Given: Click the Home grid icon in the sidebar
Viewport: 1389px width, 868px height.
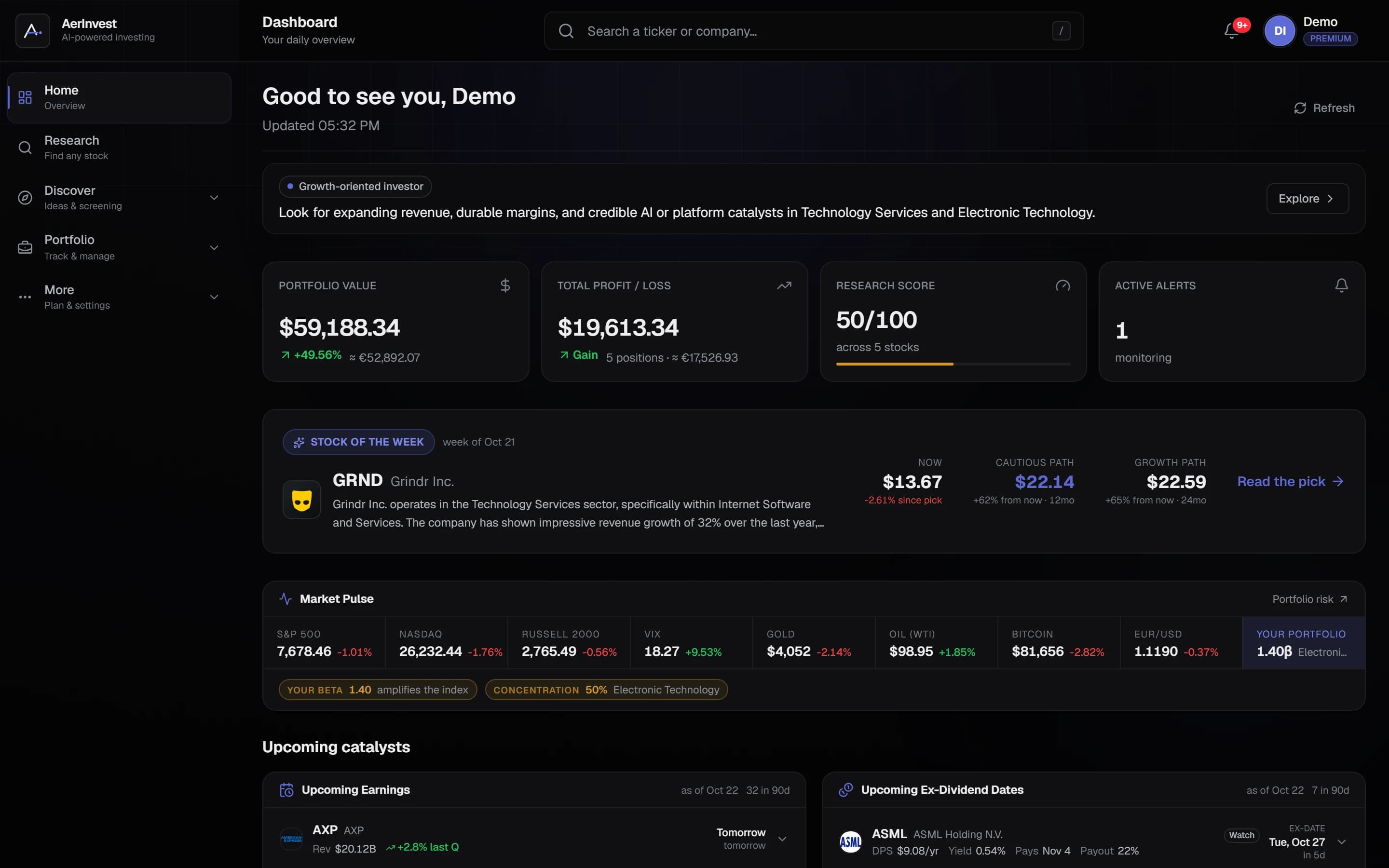Looking at the screenshot, I should (x=25, y=97).
